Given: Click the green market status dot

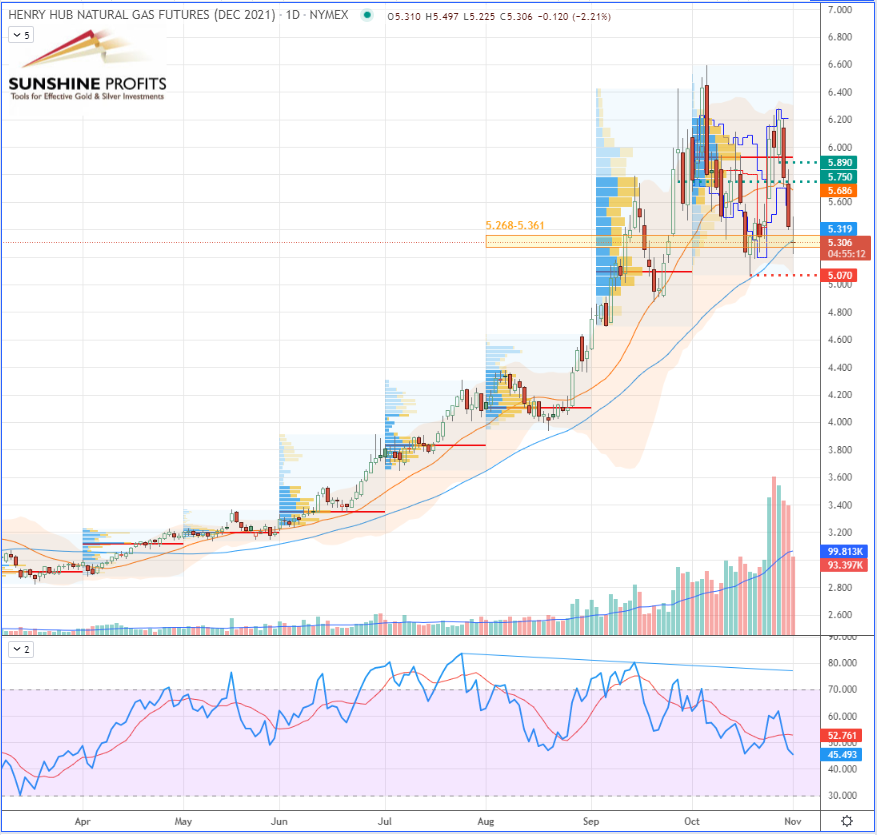Looking at the screenshot, I should pos(367,15).
